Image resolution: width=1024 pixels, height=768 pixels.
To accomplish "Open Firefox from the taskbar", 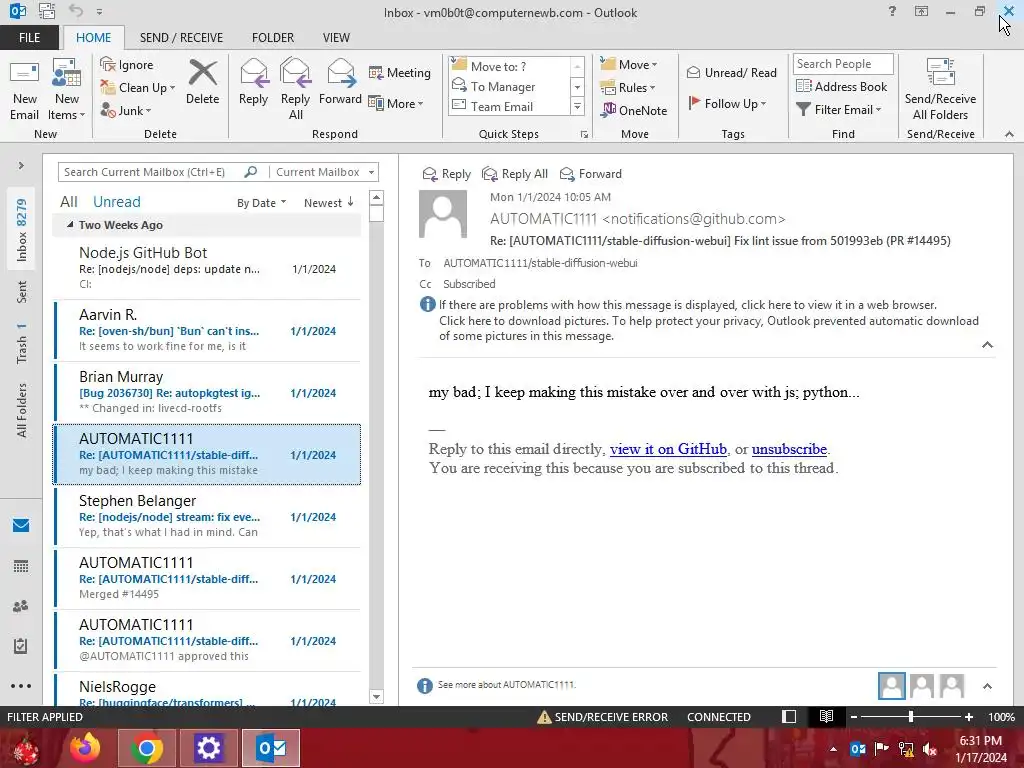I will click(85, 748).
